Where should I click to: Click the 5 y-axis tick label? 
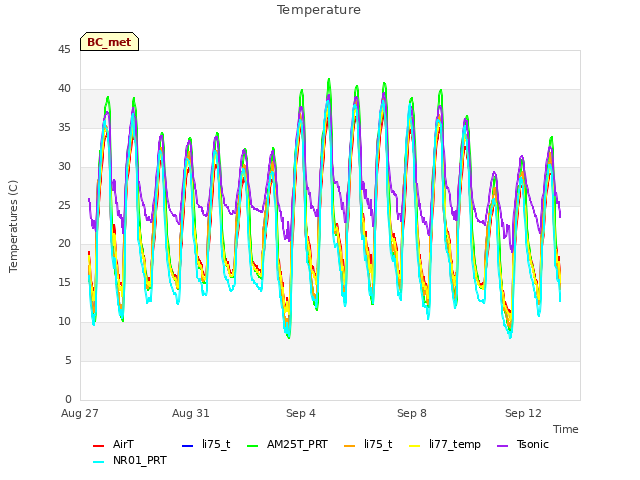[x=68, y=360]
